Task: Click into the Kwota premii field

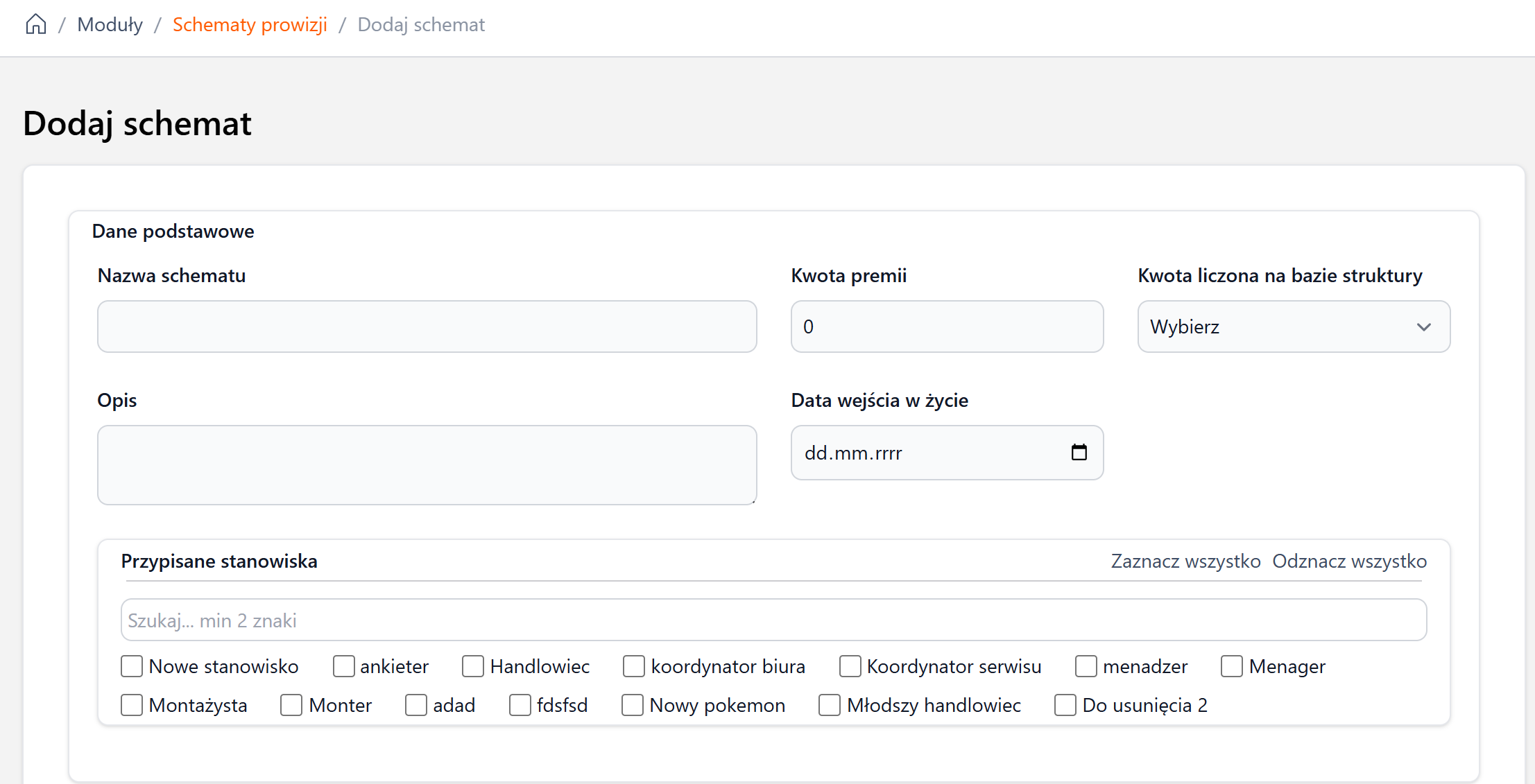Action: 947,326
